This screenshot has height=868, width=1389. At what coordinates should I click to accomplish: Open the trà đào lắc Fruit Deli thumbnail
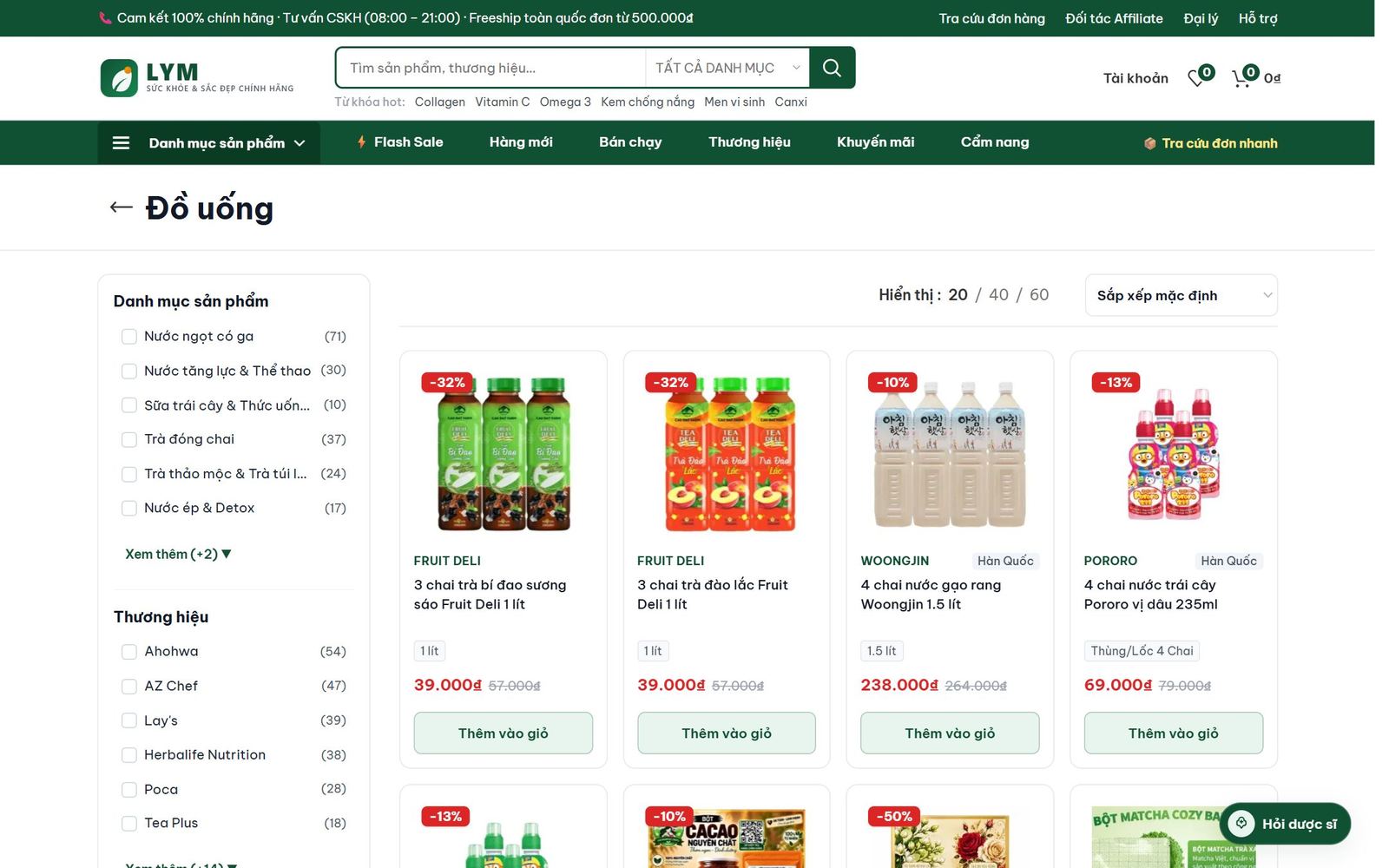[x=727, y=452]
